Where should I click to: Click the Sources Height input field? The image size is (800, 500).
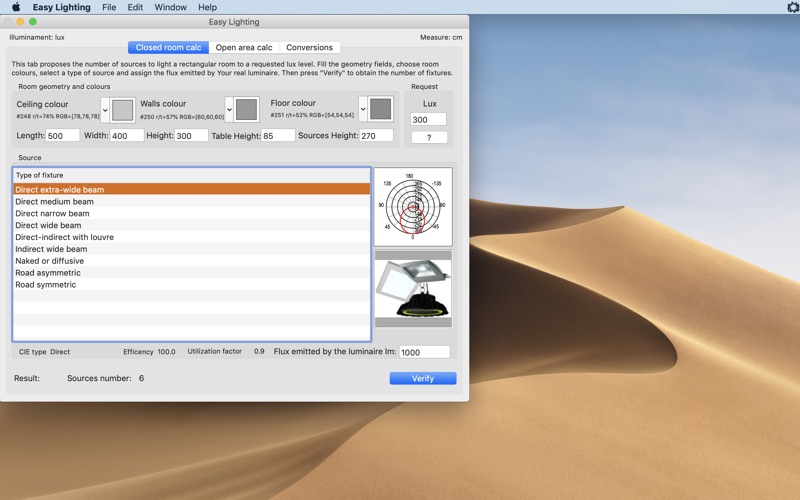click(x=377, y=136)
